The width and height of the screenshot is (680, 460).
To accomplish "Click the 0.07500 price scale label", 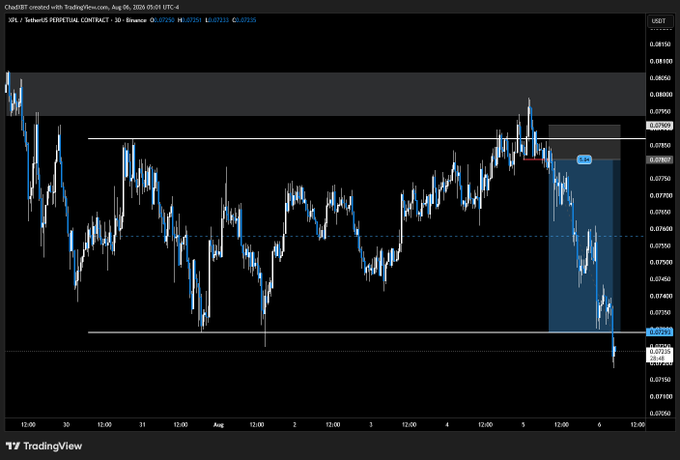I will point(659,262).
